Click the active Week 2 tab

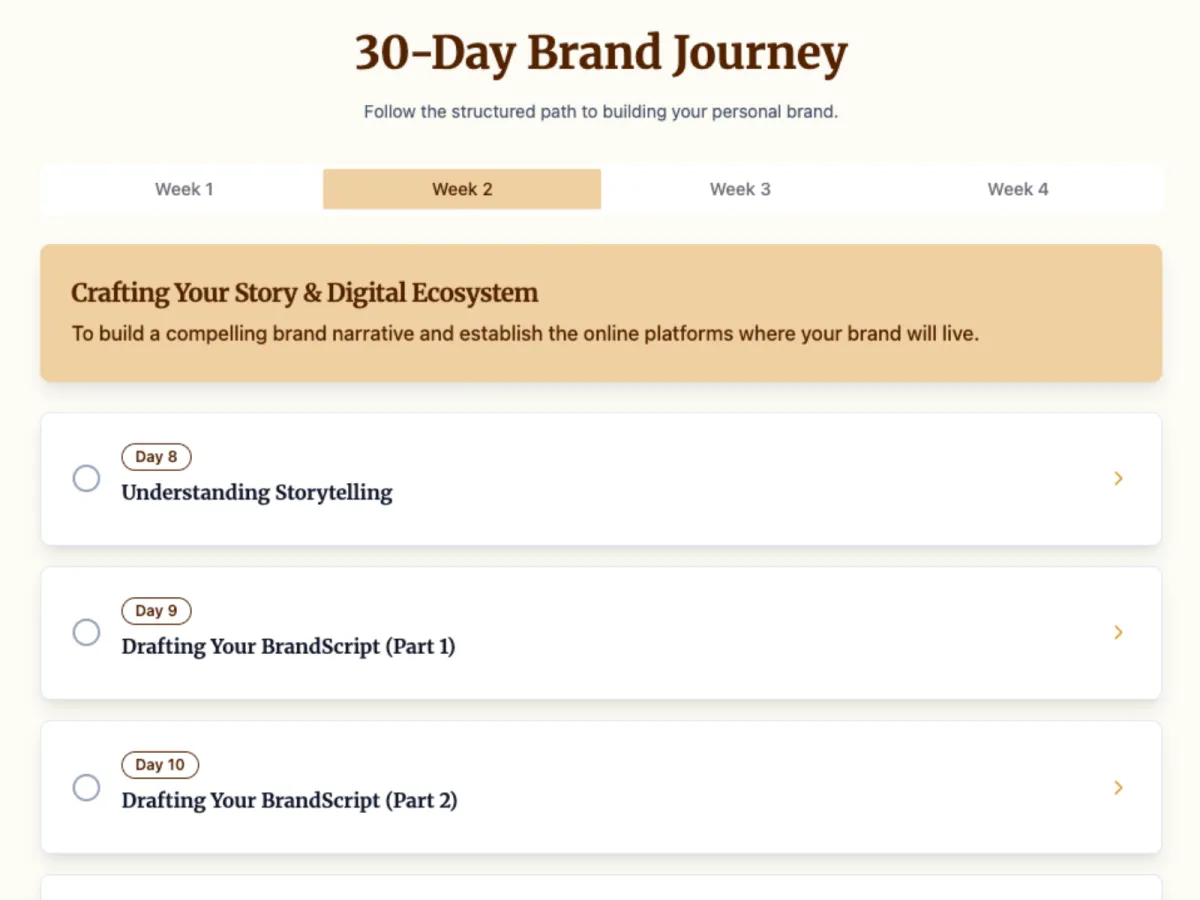click(462, 189)
